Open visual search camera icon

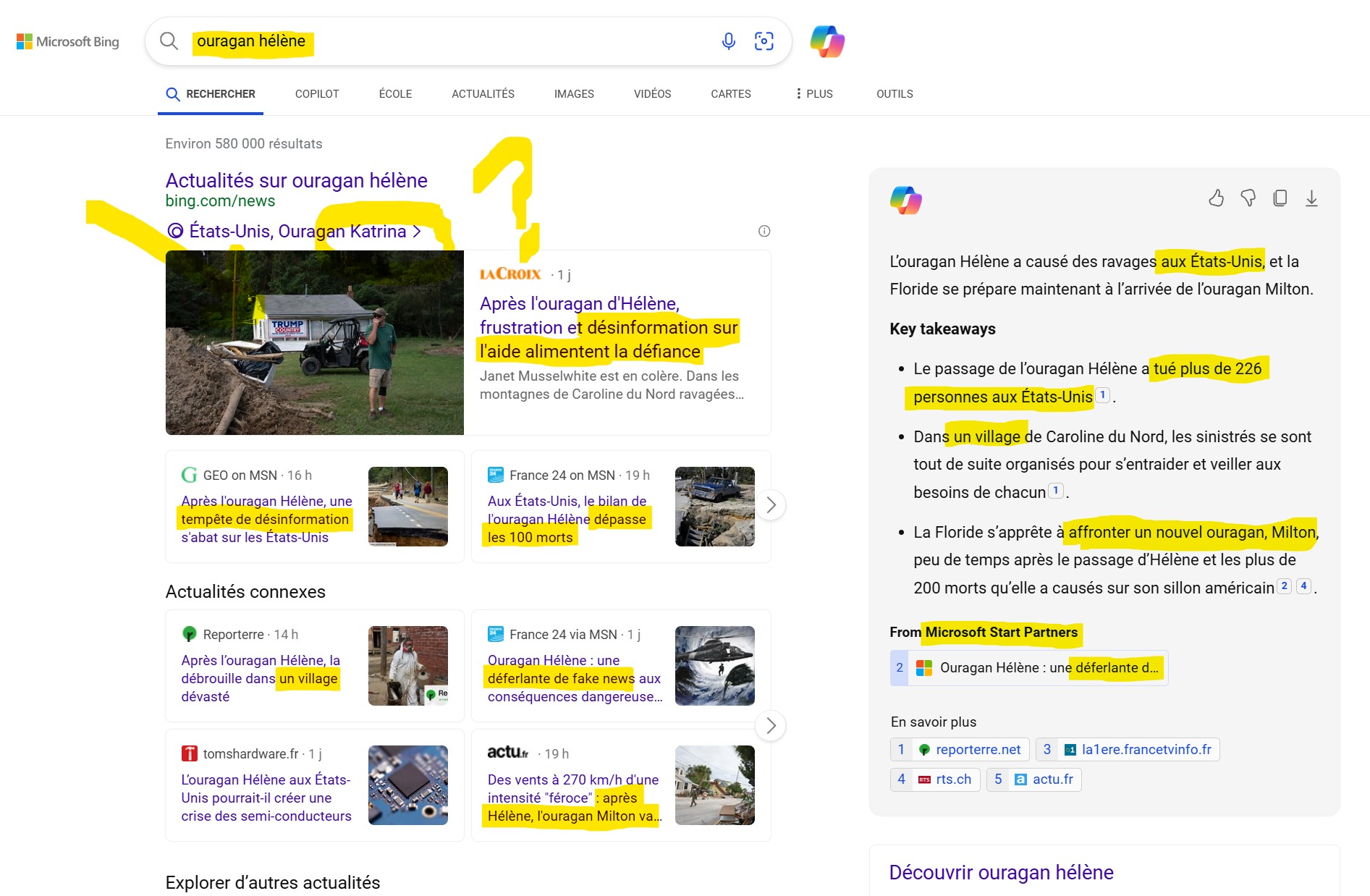click(x=764, y=41)
